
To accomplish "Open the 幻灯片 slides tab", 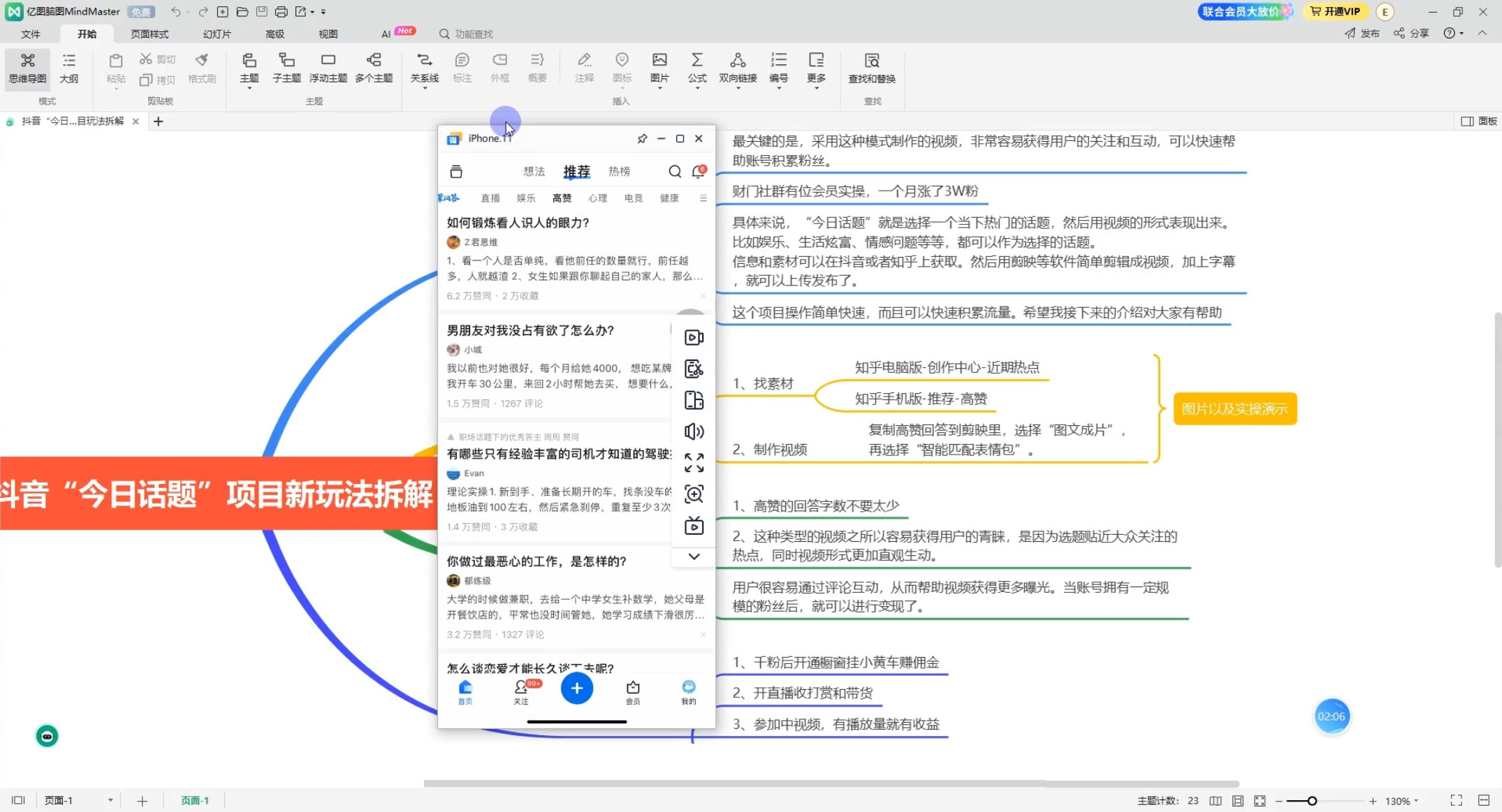I will pyautogui.click(x=216, y=33).
